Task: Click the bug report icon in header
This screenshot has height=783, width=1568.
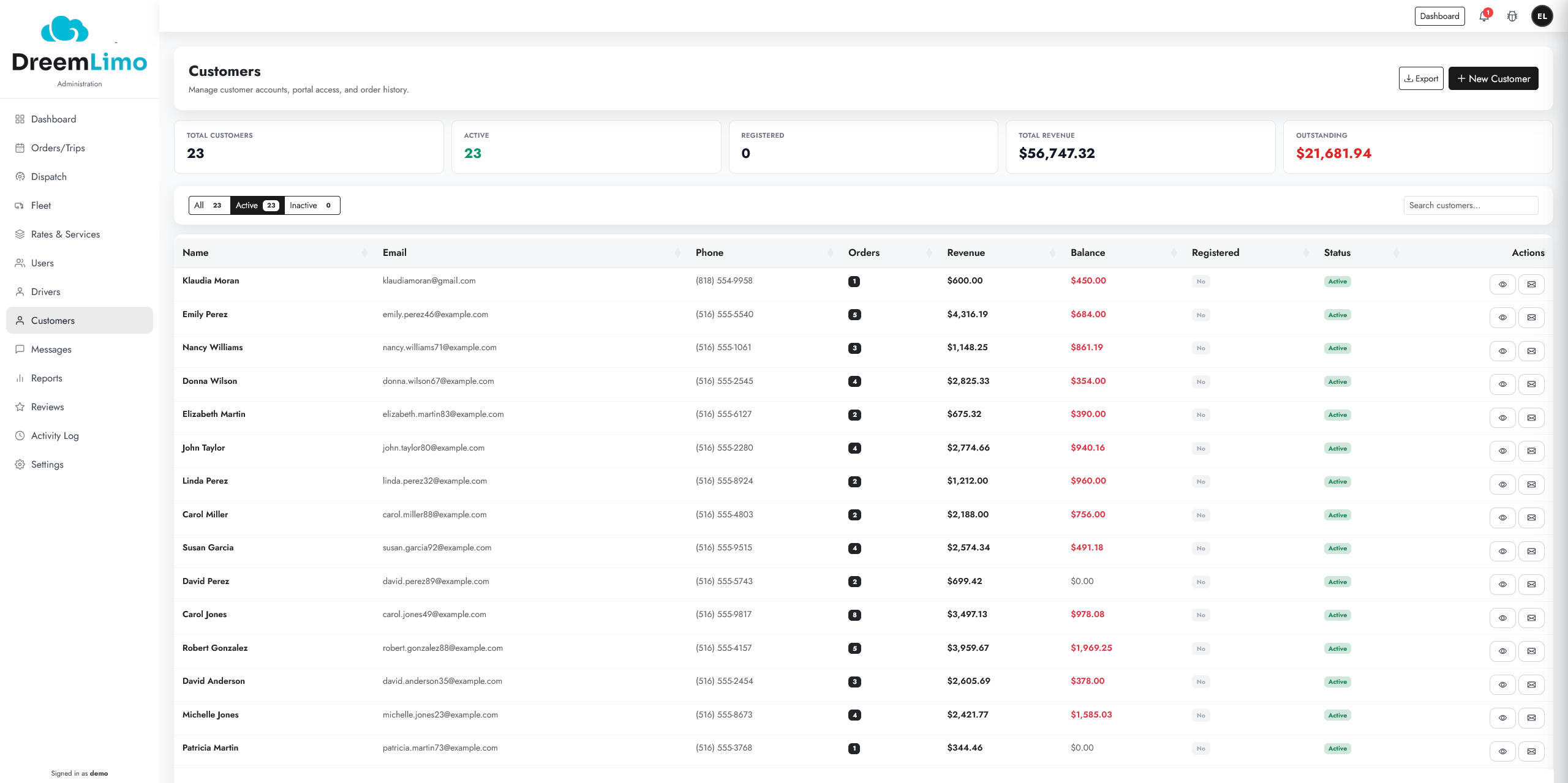Action: (1512, 16)
